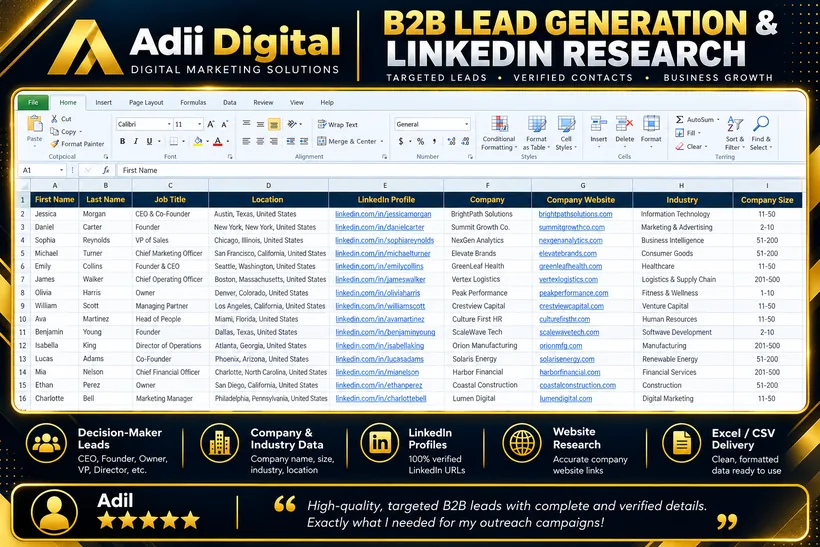
Task: Click the Format cells icon
Action: [x=651, y=124]
